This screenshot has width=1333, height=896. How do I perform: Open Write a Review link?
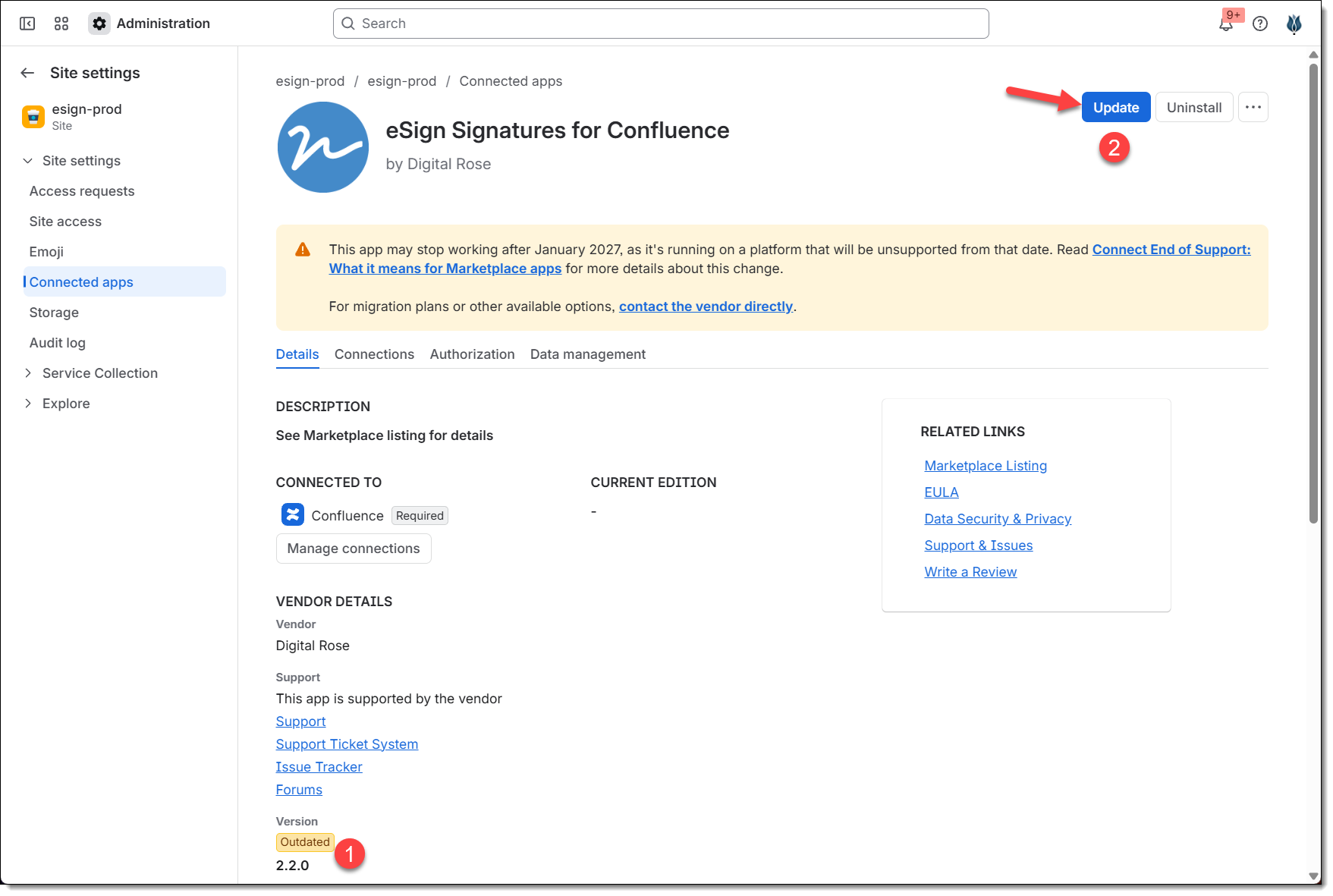point(970,572)
